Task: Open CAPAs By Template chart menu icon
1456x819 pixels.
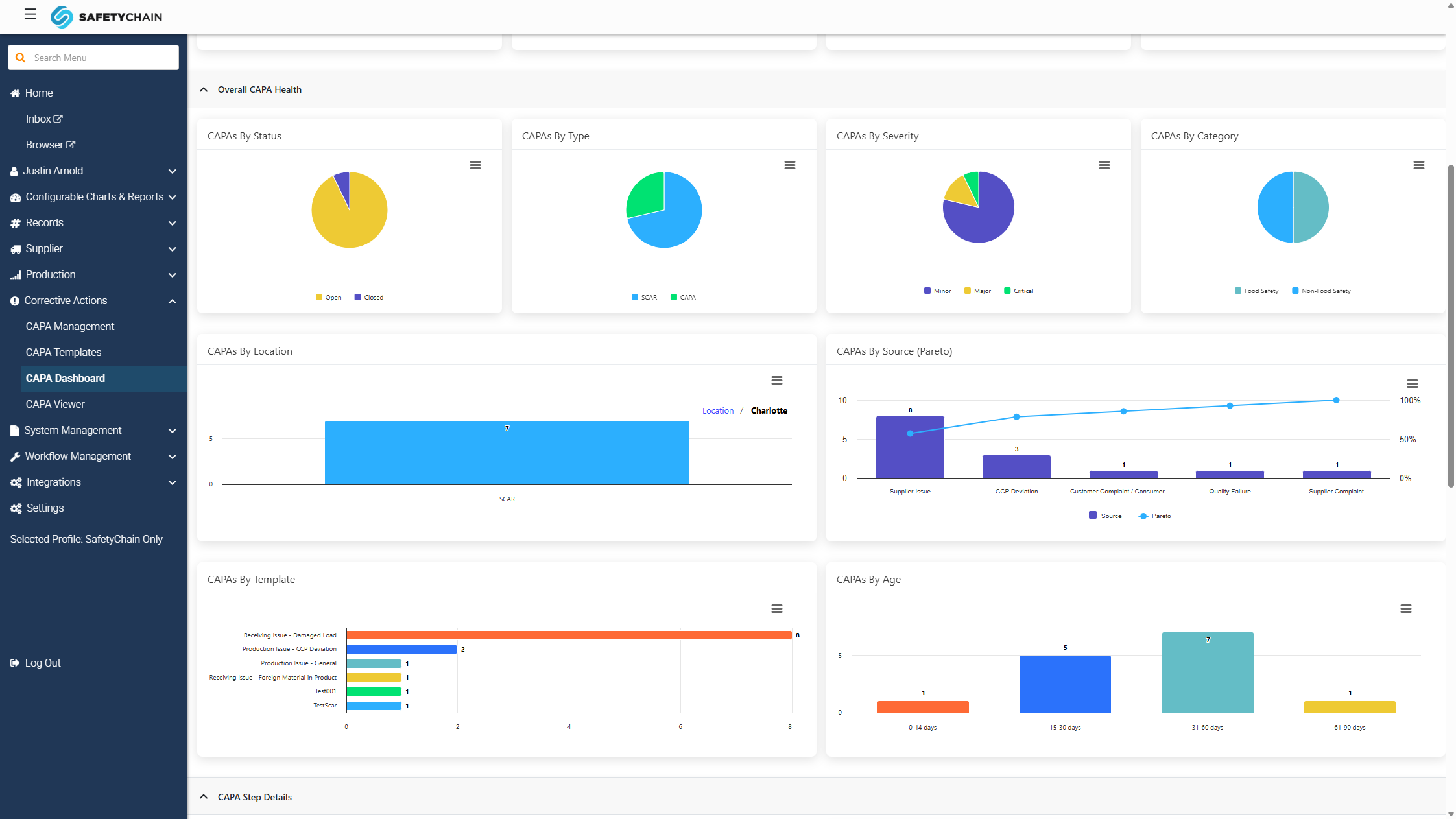Action: click(x=777, y=609)
